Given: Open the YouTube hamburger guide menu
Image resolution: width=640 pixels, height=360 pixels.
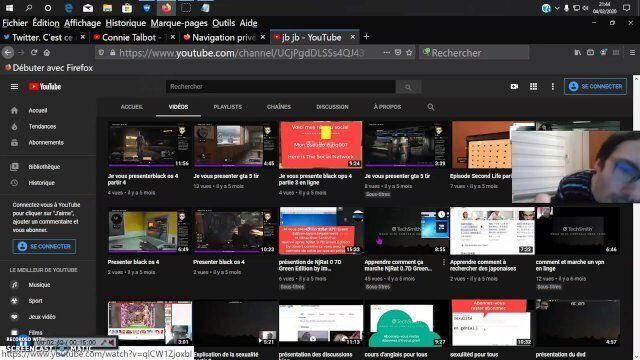Looking at the screenshot, I should click(x=14, y=87).
